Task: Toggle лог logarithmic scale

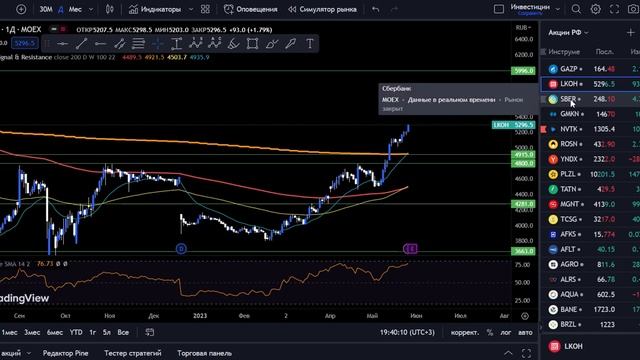Action: pyautogui.click(x=506, y=332)
